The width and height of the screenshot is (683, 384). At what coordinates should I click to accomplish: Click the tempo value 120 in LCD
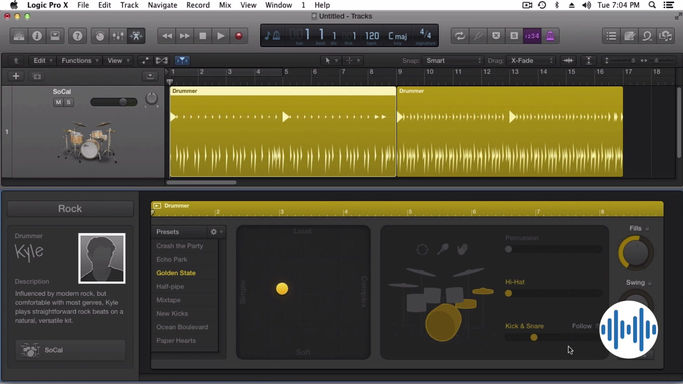pos(372,36)
